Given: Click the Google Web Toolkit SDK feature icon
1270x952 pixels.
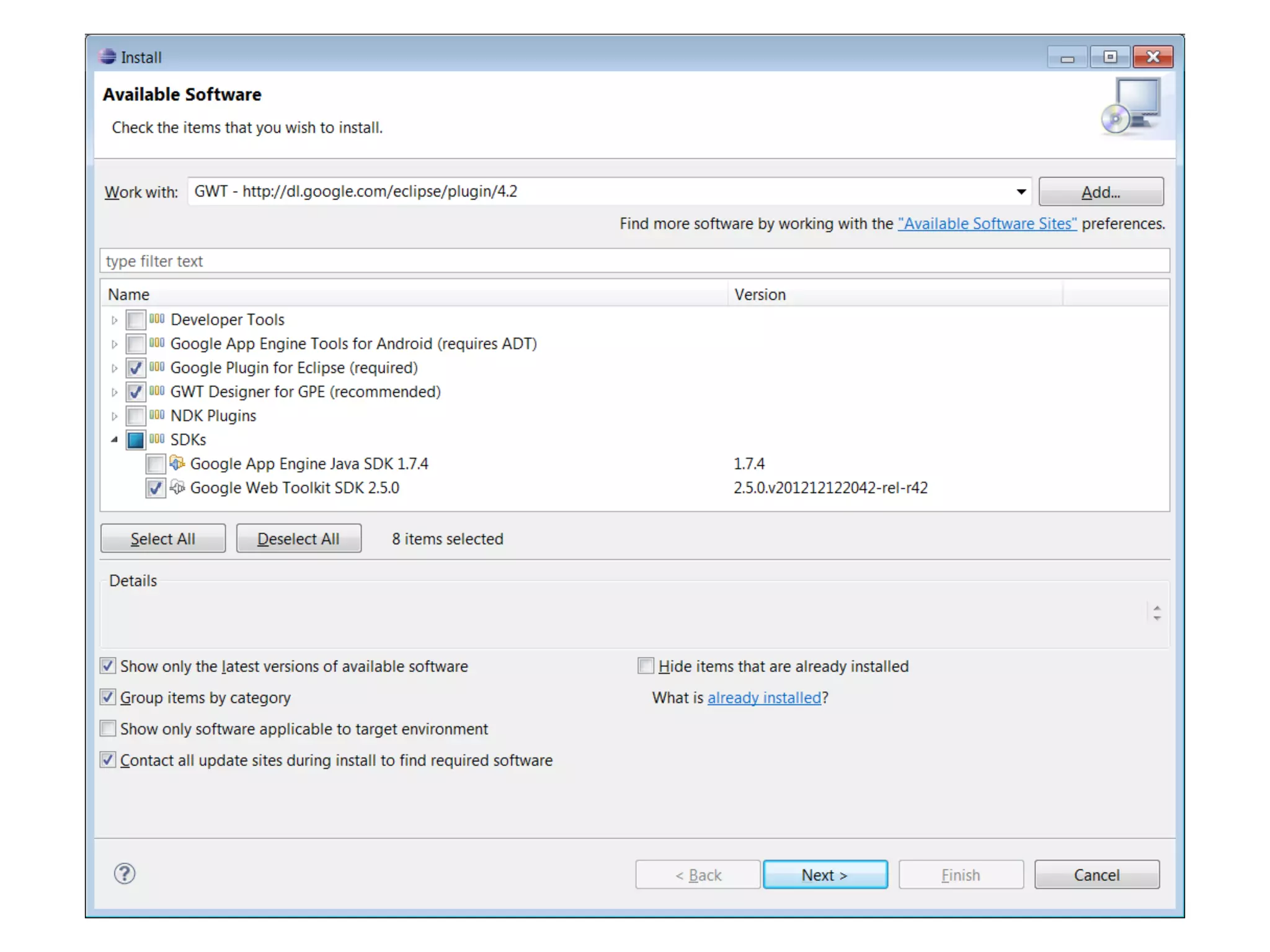Looking at the screenshot, I should point(177,487).
